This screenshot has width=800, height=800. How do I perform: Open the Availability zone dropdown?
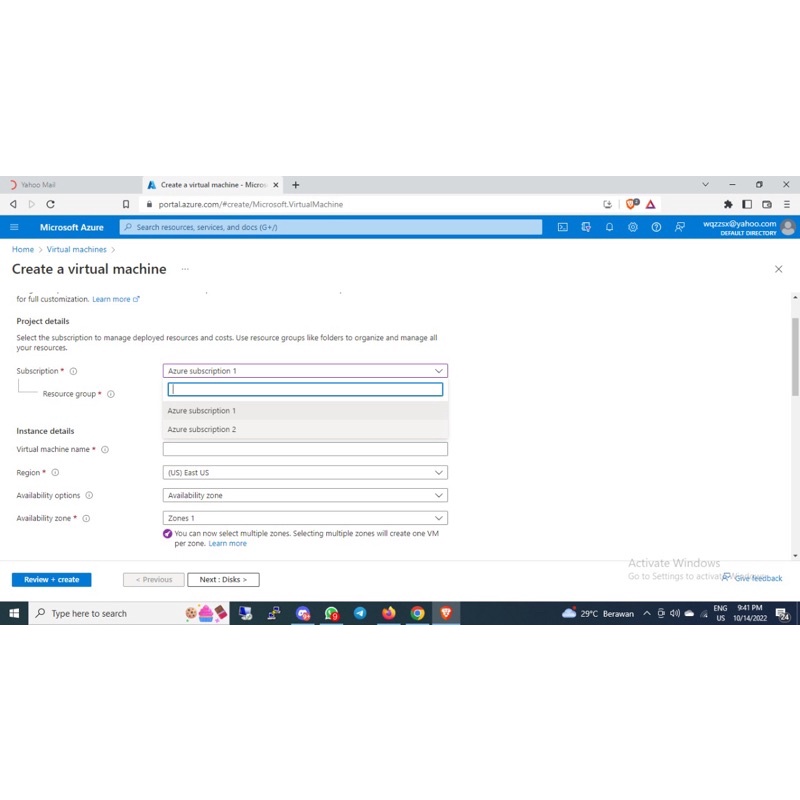tap(305, 518)
